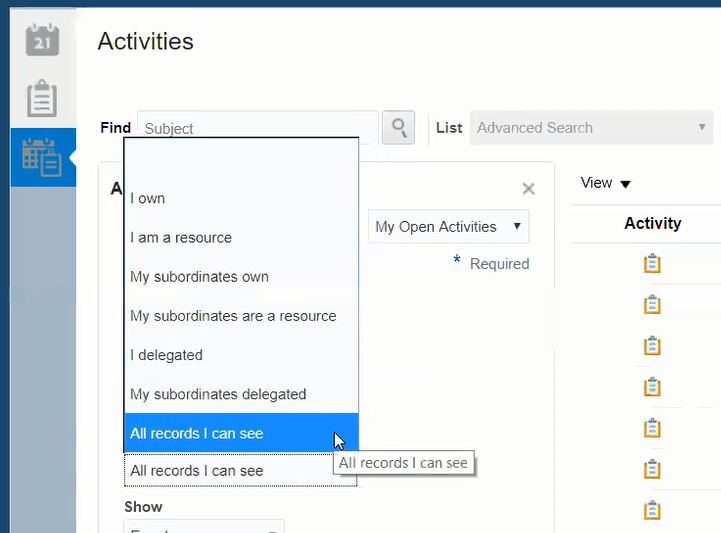Open the View menu
The width and height of the screenshot is (721, 533).
tap(606, 183)
